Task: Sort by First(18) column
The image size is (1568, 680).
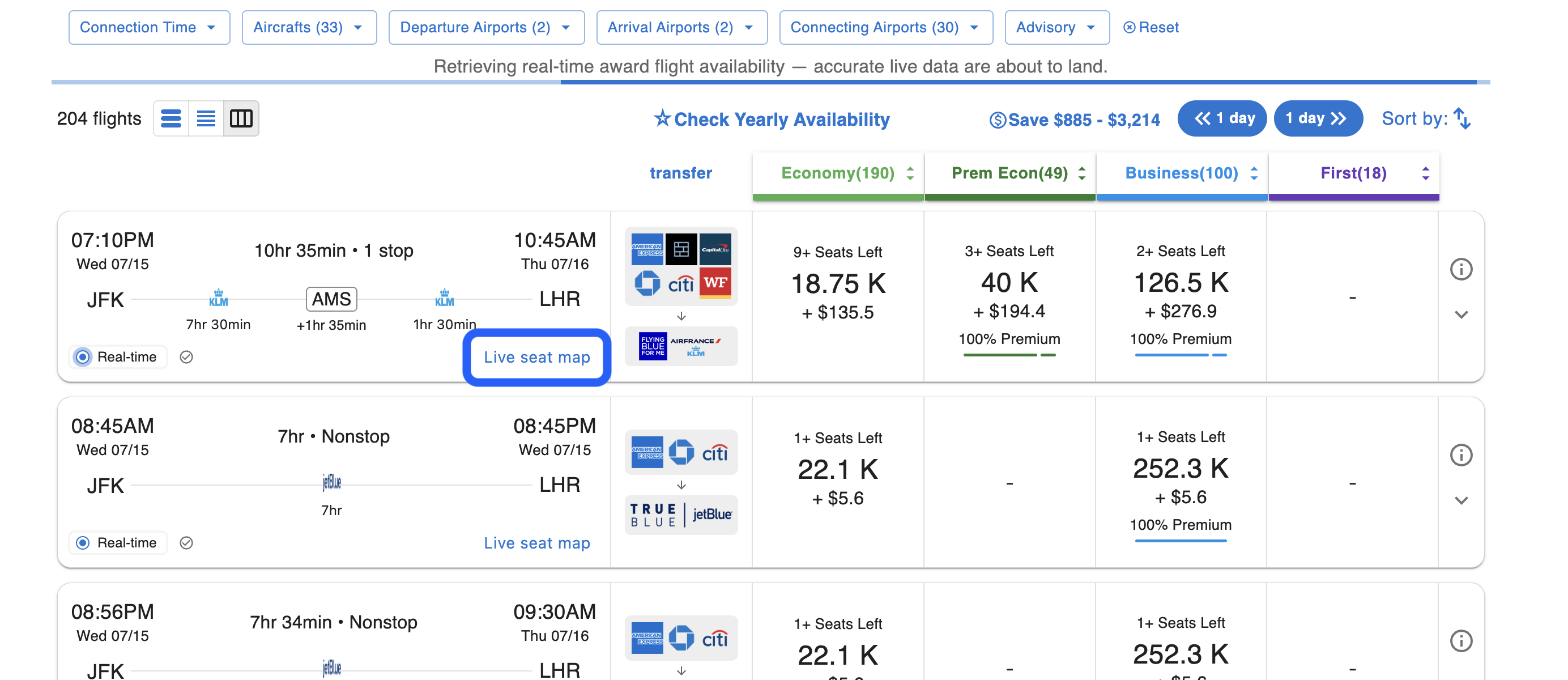Action: pyautogui.click(x=1354, y=173)
